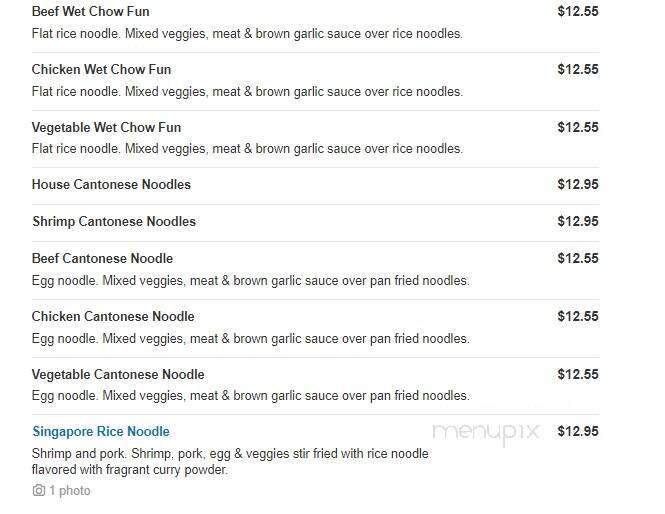Click the Singapore Rice Noodle description text
Viewport: 665px width, 514px height.
tap(230, 461)
